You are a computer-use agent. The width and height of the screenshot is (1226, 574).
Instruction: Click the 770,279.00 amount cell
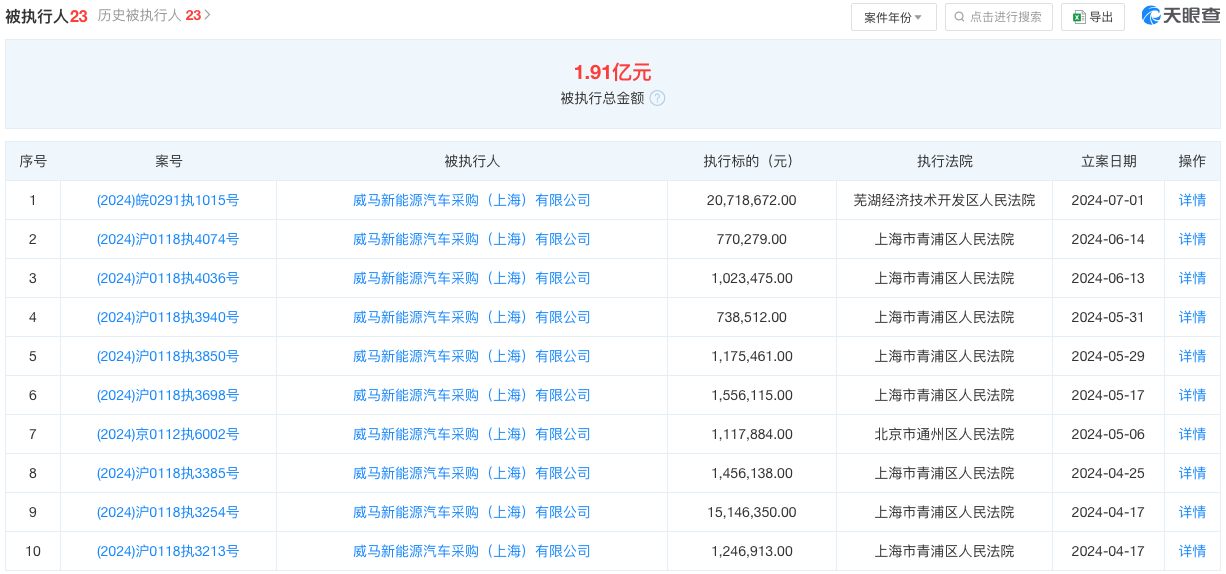(751, 239)
